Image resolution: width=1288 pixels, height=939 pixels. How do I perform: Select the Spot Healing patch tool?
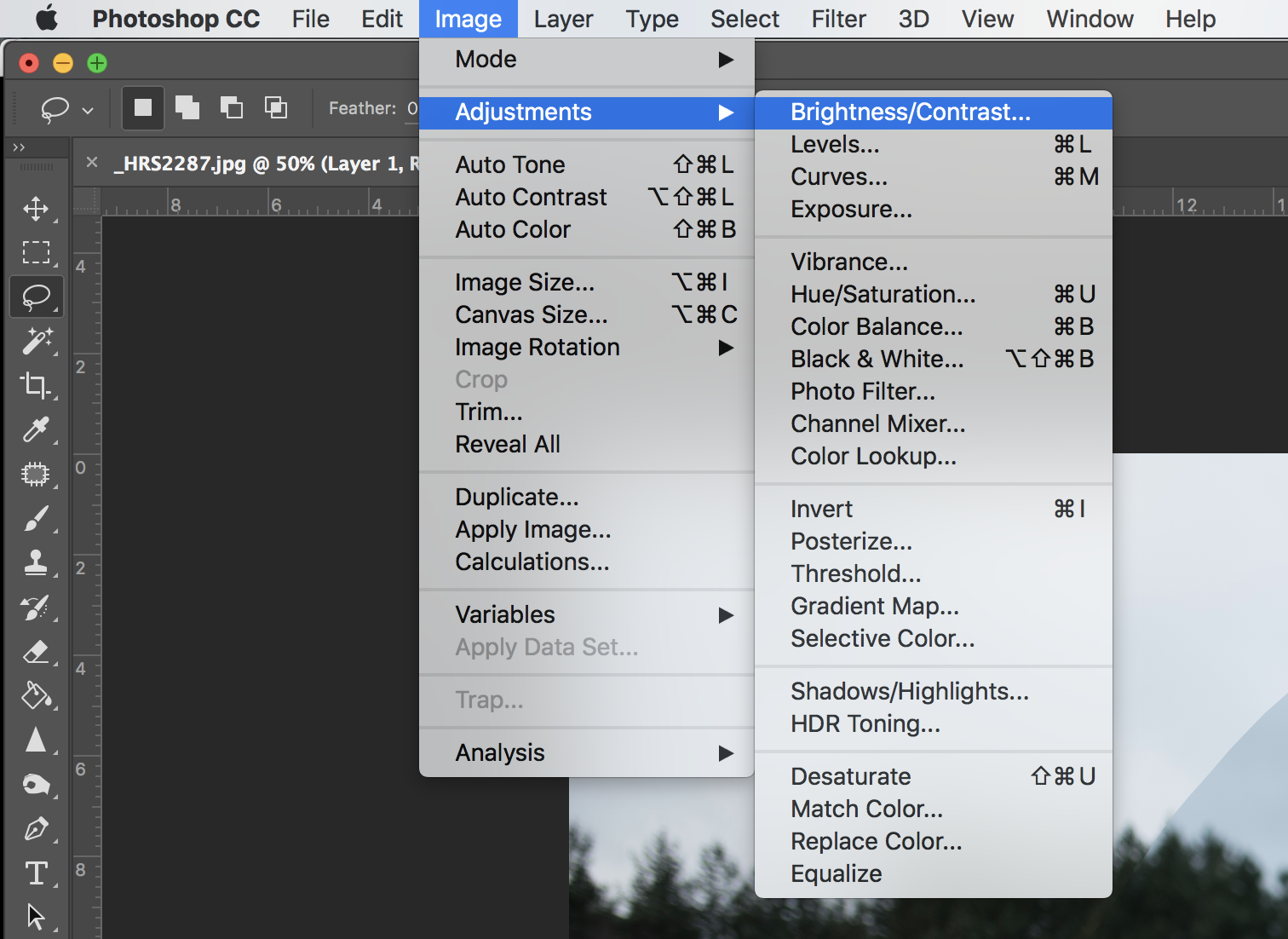click(36, 474)
